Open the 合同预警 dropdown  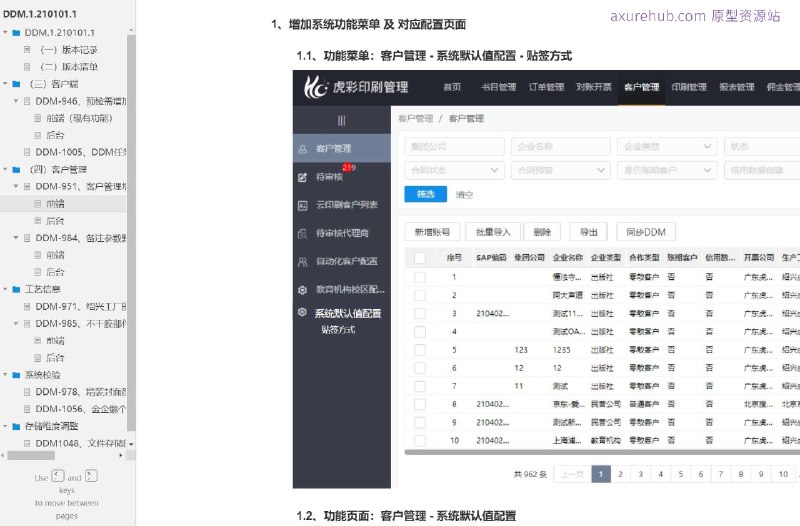pyautogui.click(x=561, y=170)
